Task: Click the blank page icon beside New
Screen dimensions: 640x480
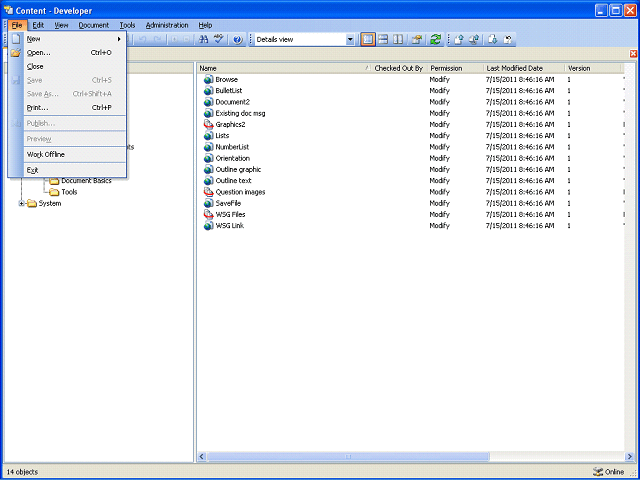Action: pyautogui.click(x=16, y=39)
